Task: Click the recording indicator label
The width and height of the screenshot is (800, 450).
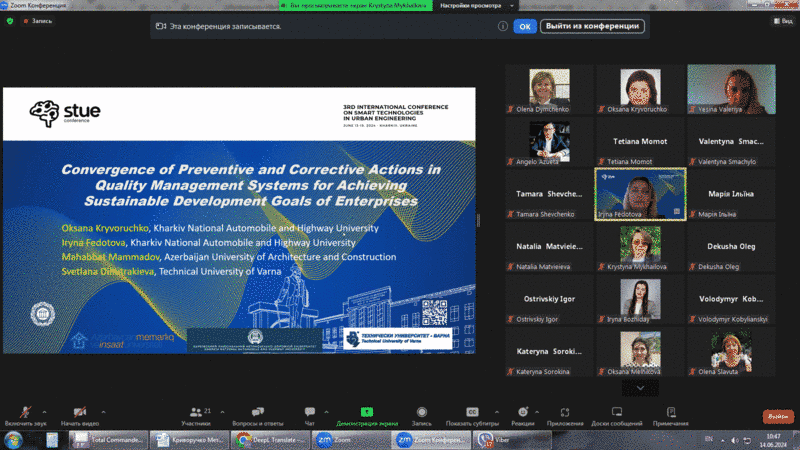Action: pos(38,21)
